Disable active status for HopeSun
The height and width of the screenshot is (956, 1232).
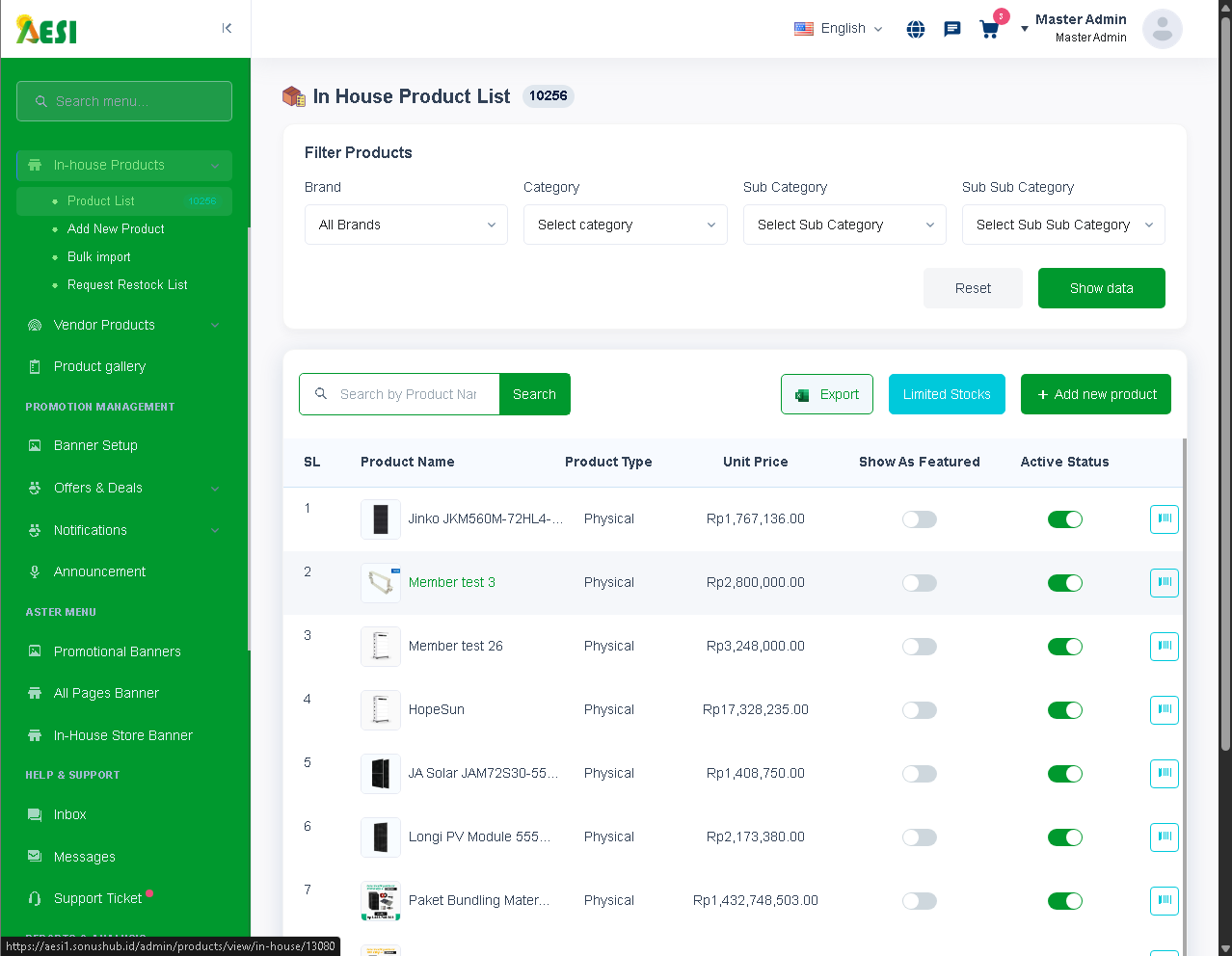pos(1064,710)
